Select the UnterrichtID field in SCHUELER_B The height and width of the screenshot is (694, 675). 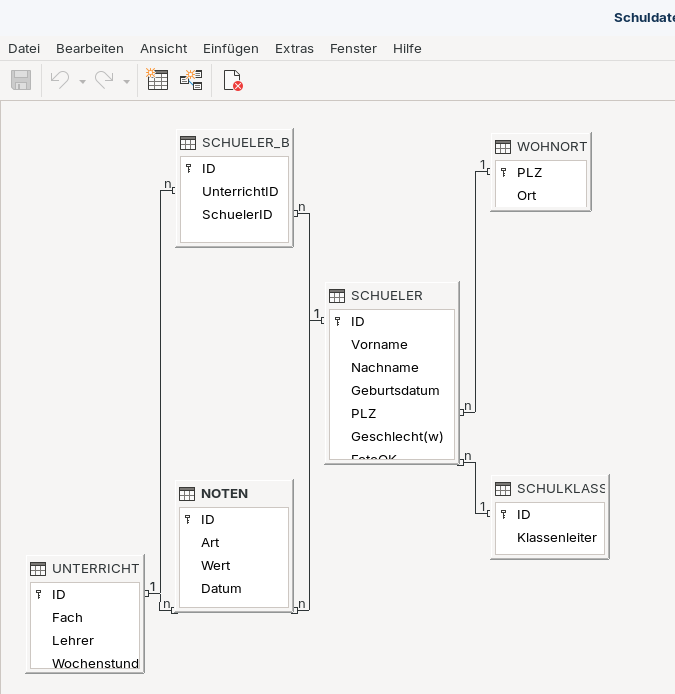[240, 191]
